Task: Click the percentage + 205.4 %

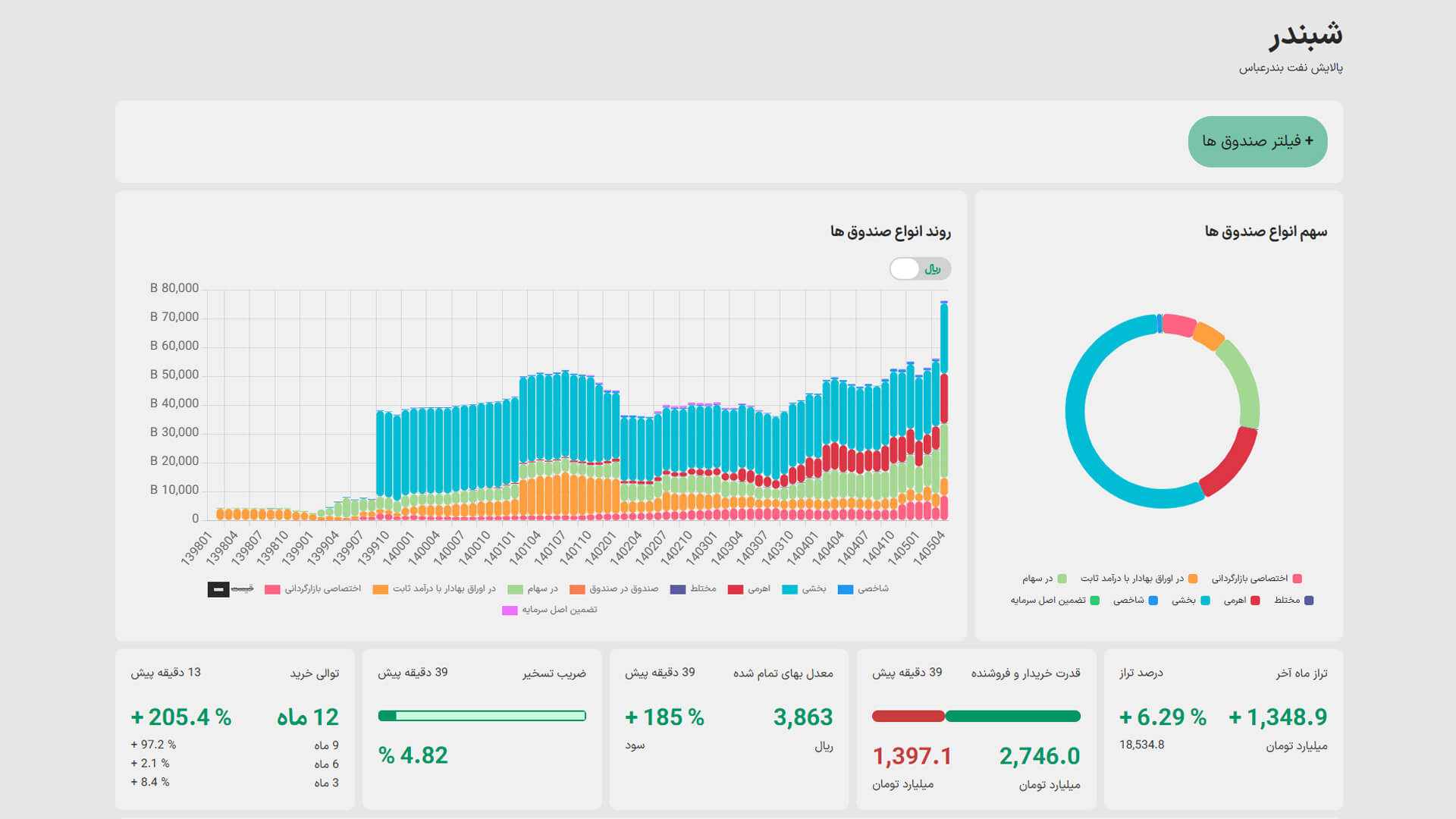Action: pyautogui.click(x=181, y=717)
